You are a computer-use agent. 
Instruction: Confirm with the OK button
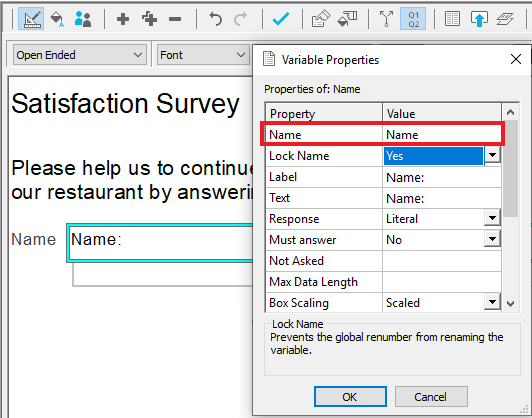[x=350, y=397]
